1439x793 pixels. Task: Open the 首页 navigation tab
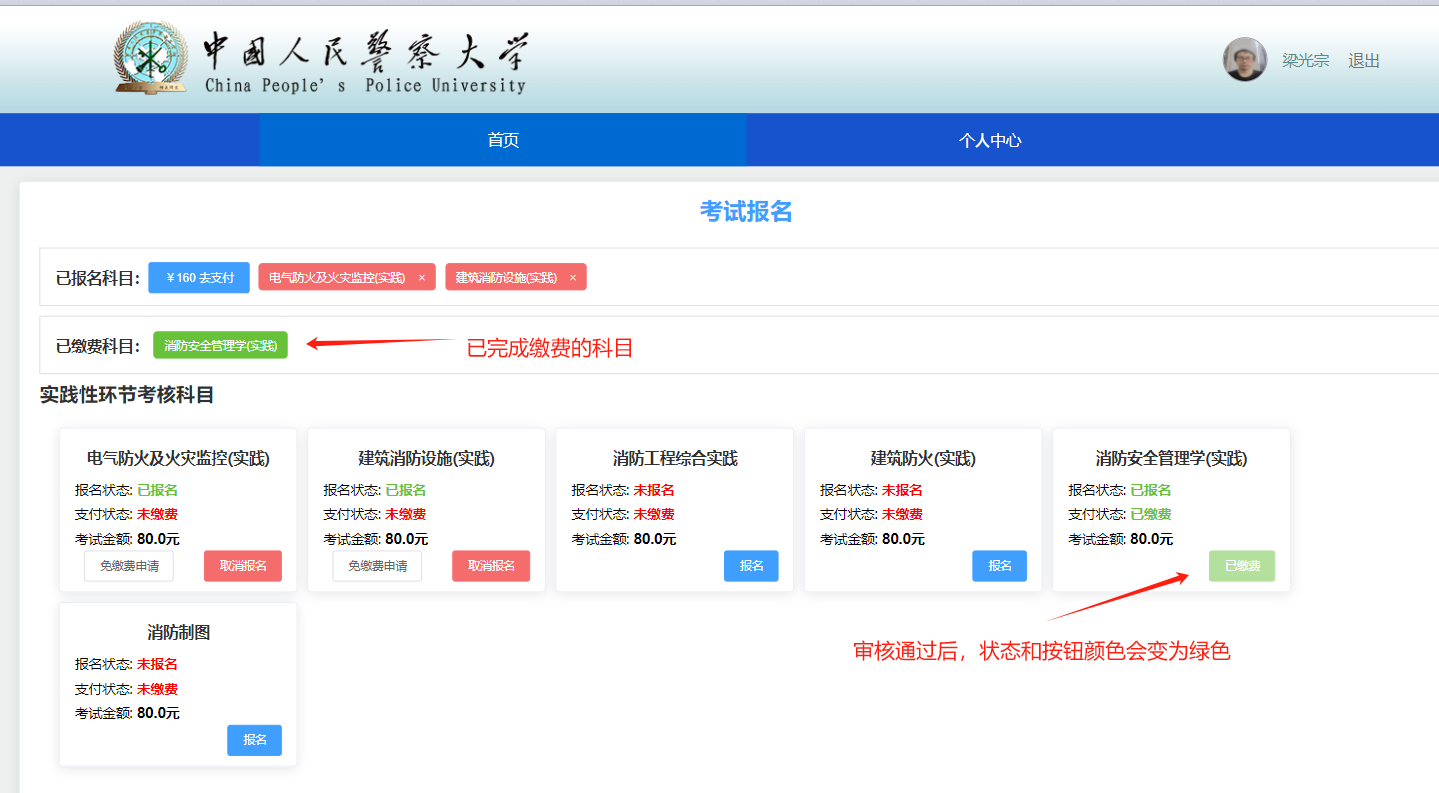(x=503, y=140)
